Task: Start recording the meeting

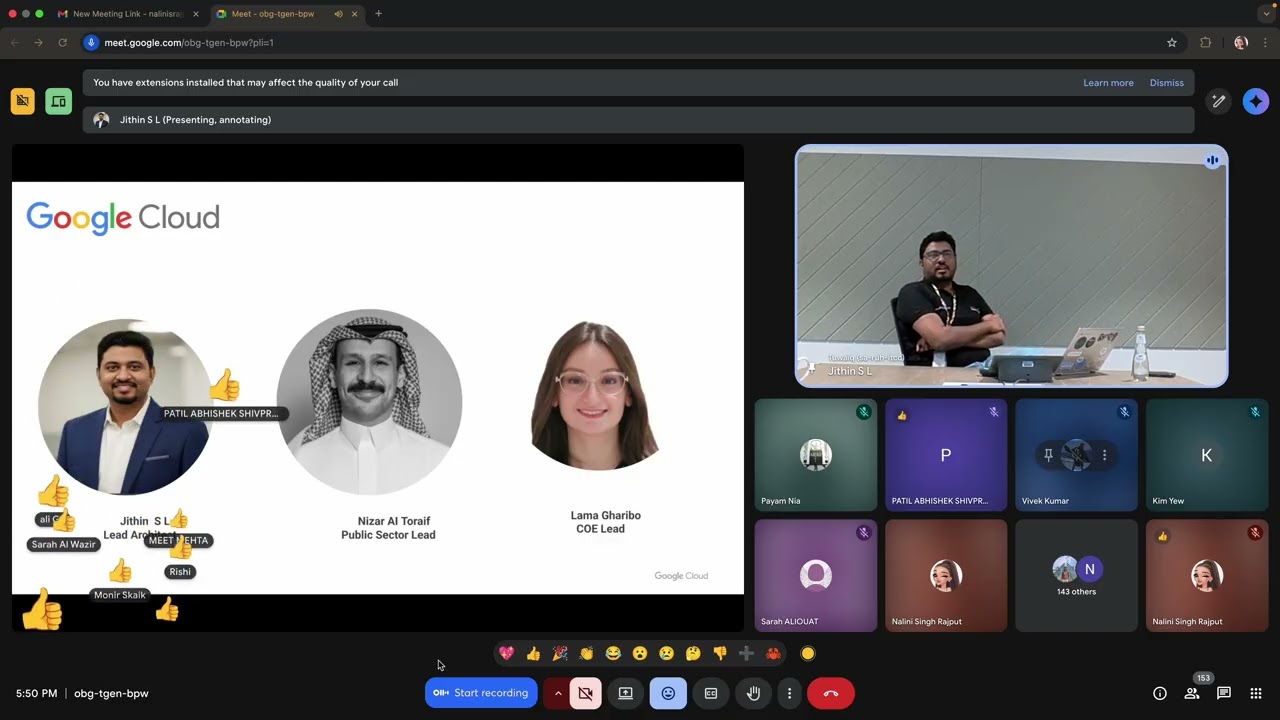Action: click(481, 693)
